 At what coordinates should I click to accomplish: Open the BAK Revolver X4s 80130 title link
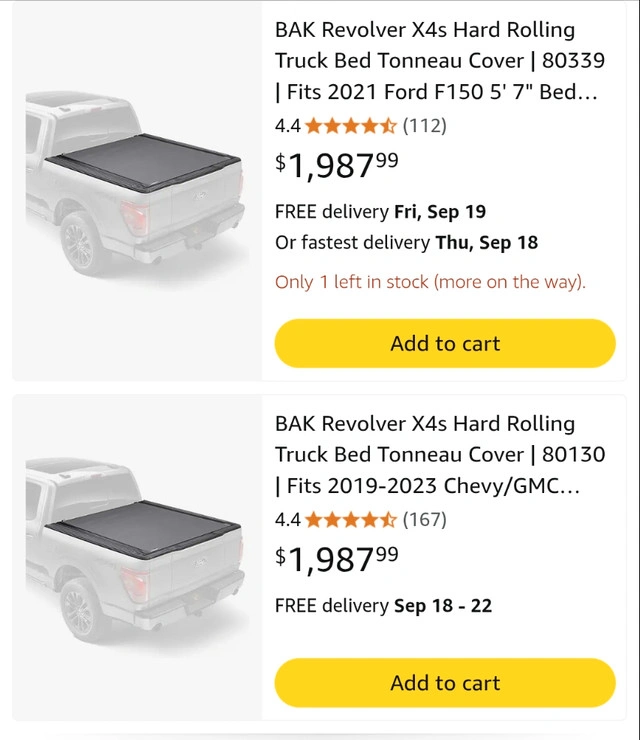point(440,455)
